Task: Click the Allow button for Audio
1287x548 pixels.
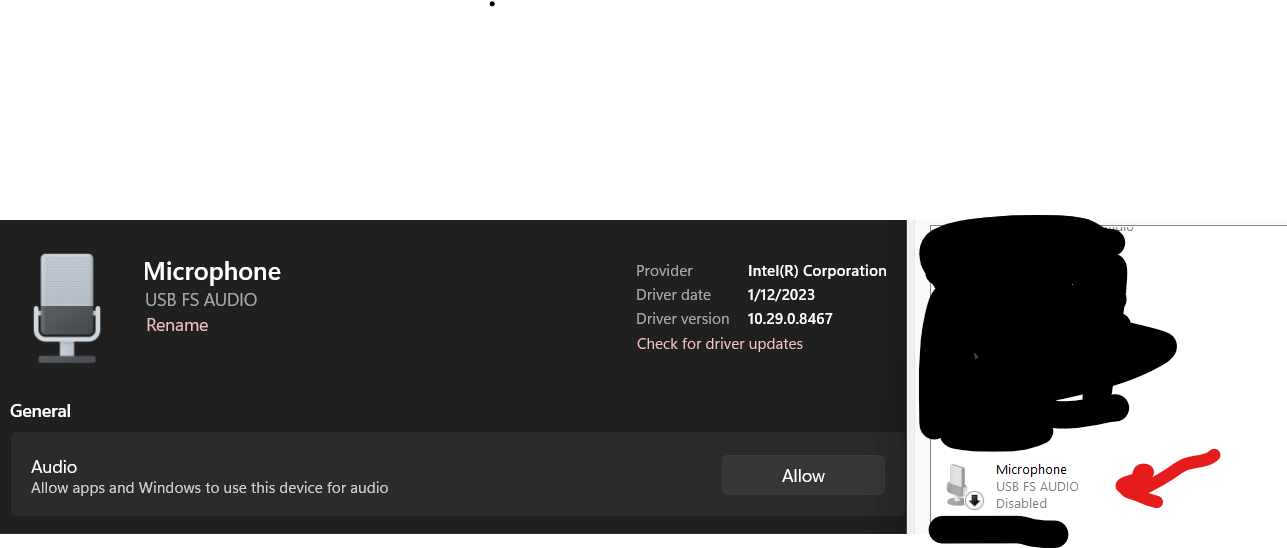Action: click(803, 475)
